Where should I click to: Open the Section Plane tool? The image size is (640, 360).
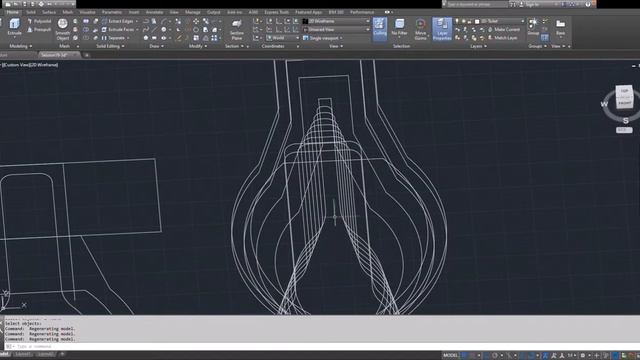(x=237, y=29)
